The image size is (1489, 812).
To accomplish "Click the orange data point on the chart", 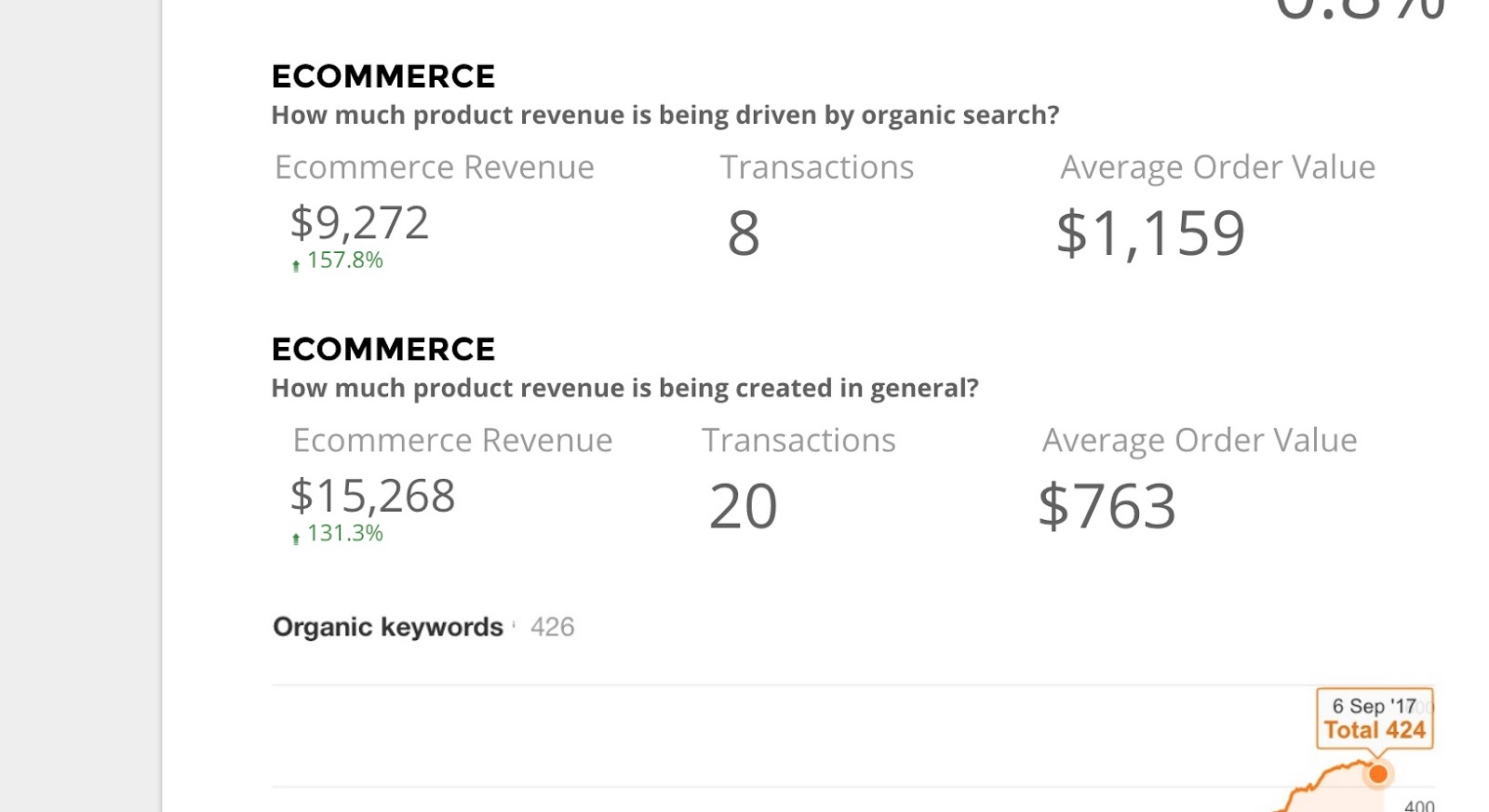I will pos(1378,774).
